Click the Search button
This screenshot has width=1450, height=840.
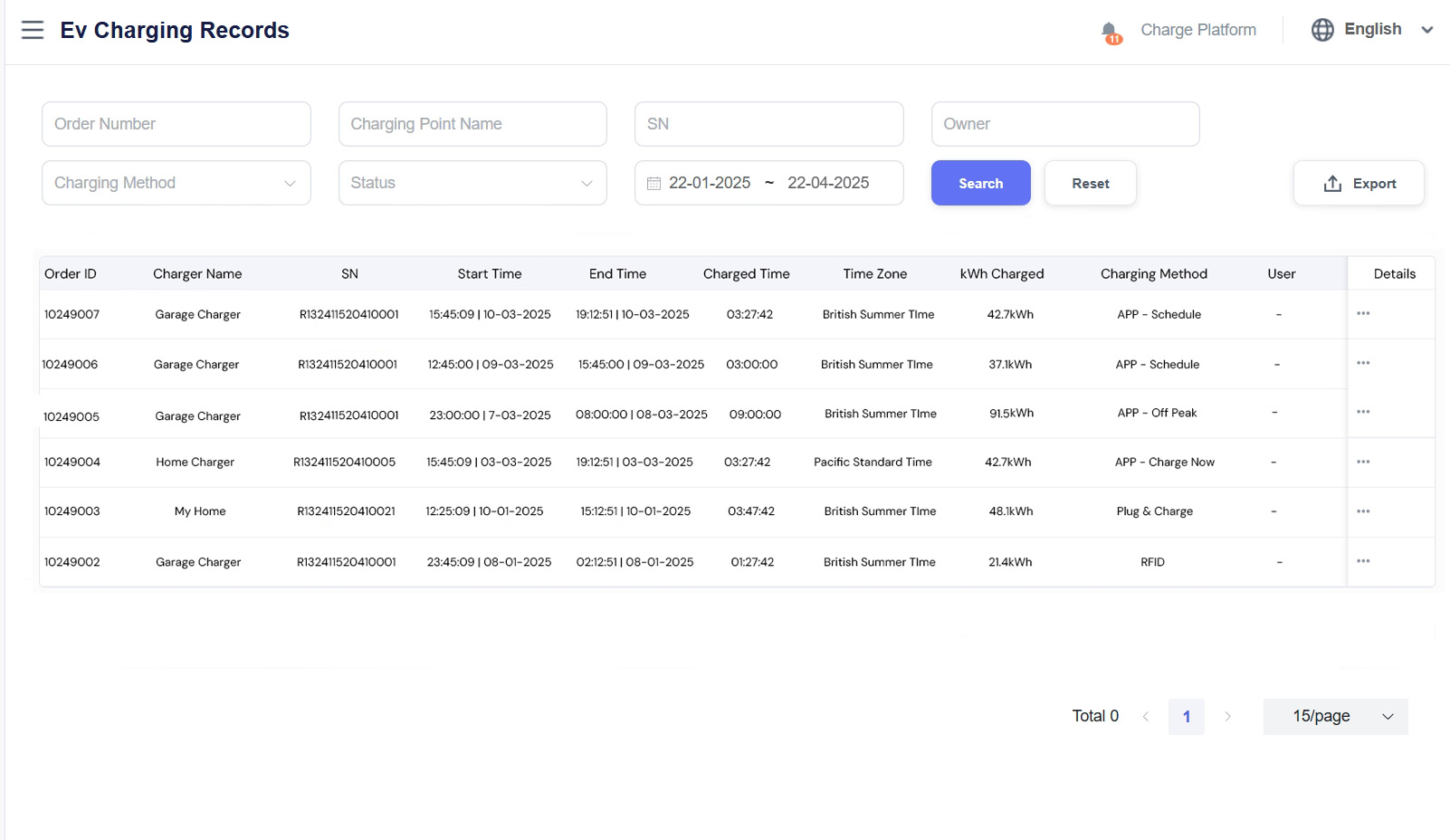[x=981, y=183]
